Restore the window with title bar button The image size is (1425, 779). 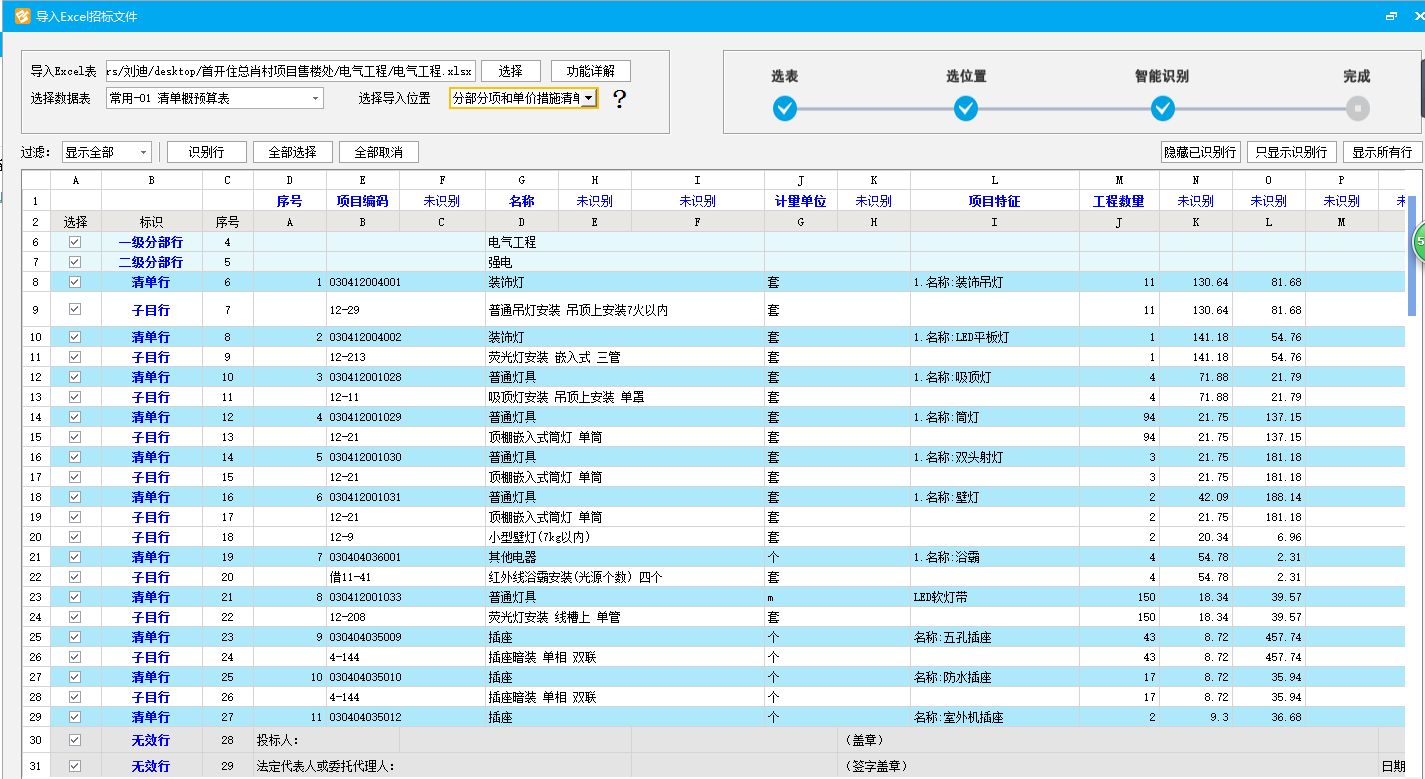[1392, 16]
